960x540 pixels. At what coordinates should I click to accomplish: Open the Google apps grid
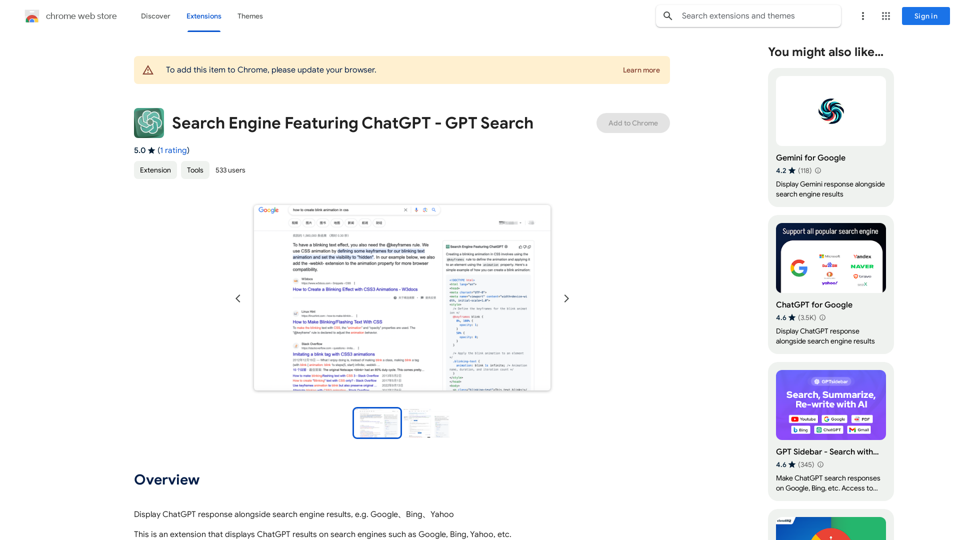[x=886, y=16]
